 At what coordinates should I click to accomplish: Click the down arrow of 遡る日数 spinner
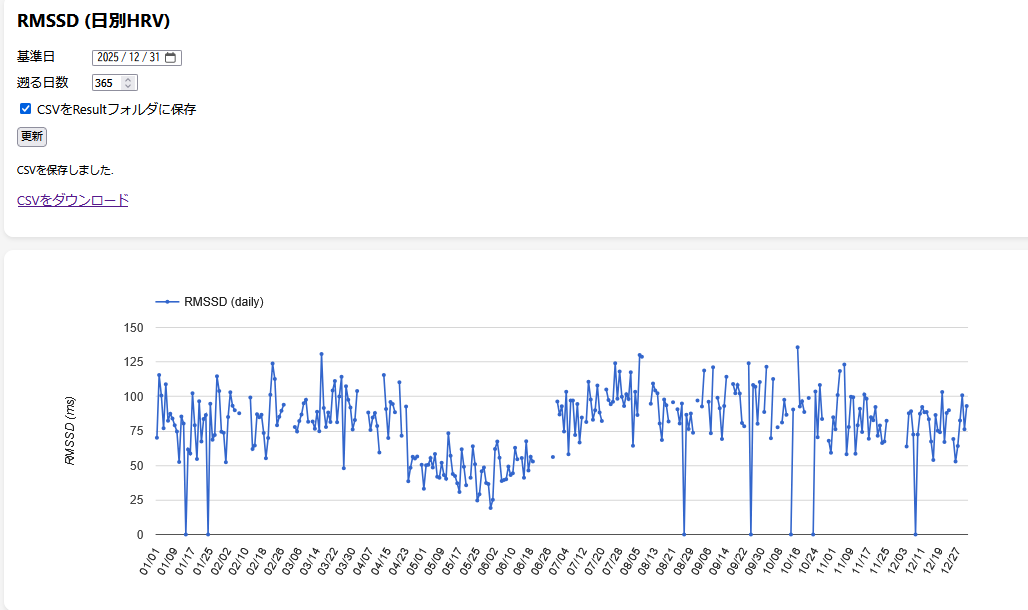[128, 87]
